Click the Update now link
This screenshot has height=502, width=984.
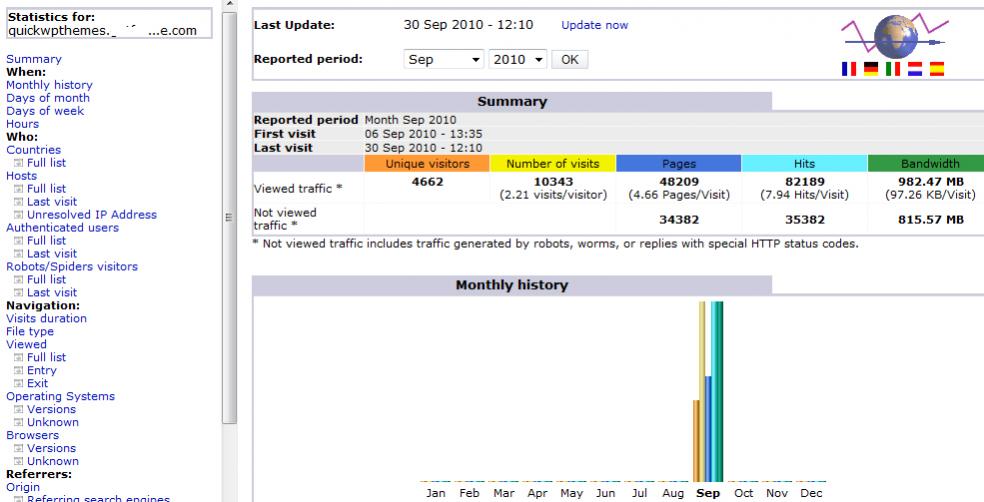(594, 25)
